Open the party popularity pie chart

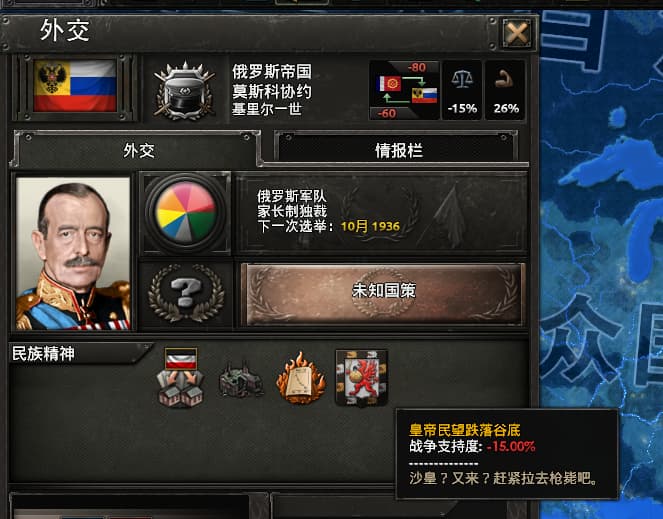click(186, 213)
